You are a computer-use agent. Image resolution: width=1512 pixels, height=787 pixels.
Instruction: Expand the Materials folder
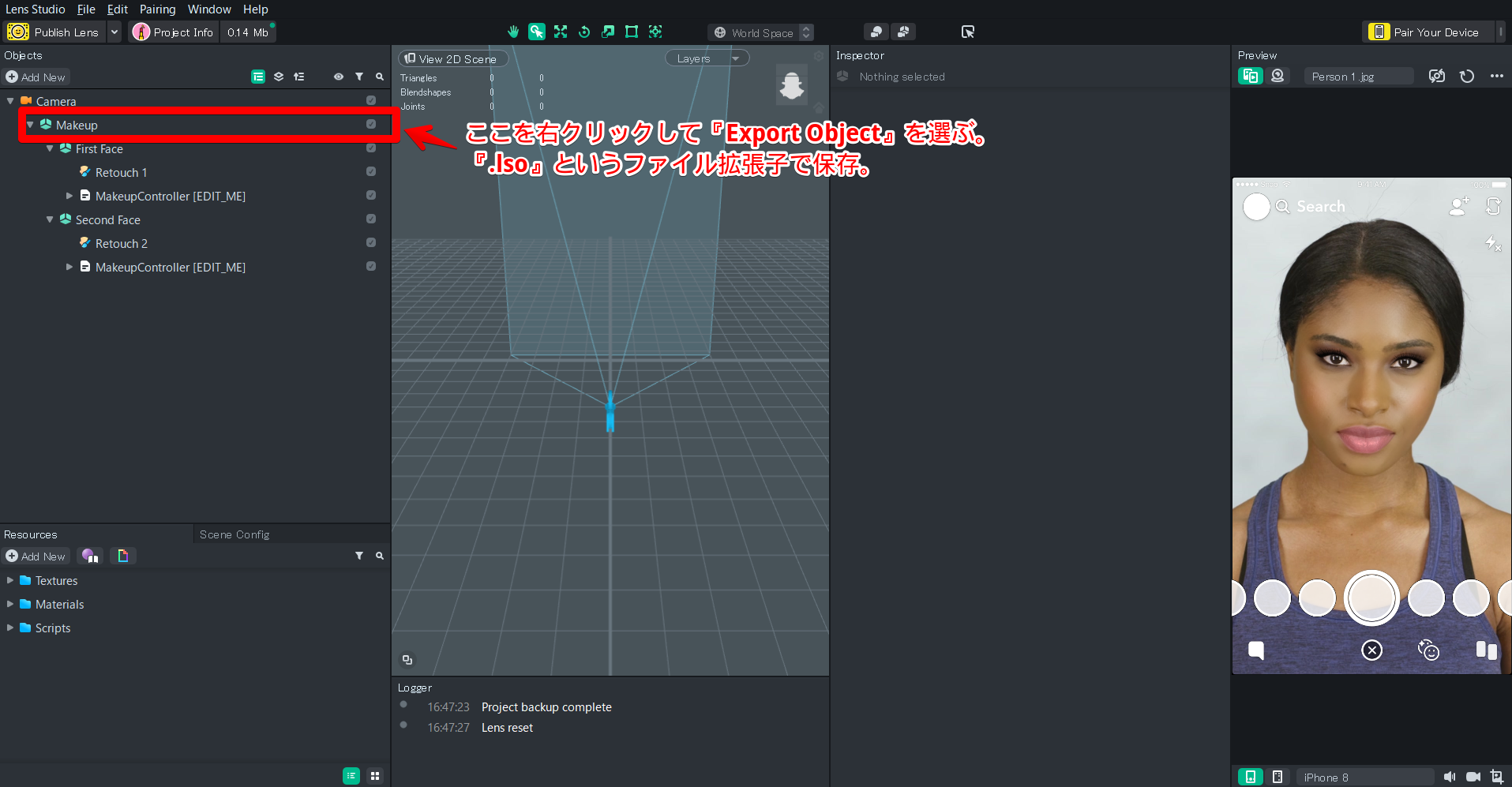tap(10, 604)
